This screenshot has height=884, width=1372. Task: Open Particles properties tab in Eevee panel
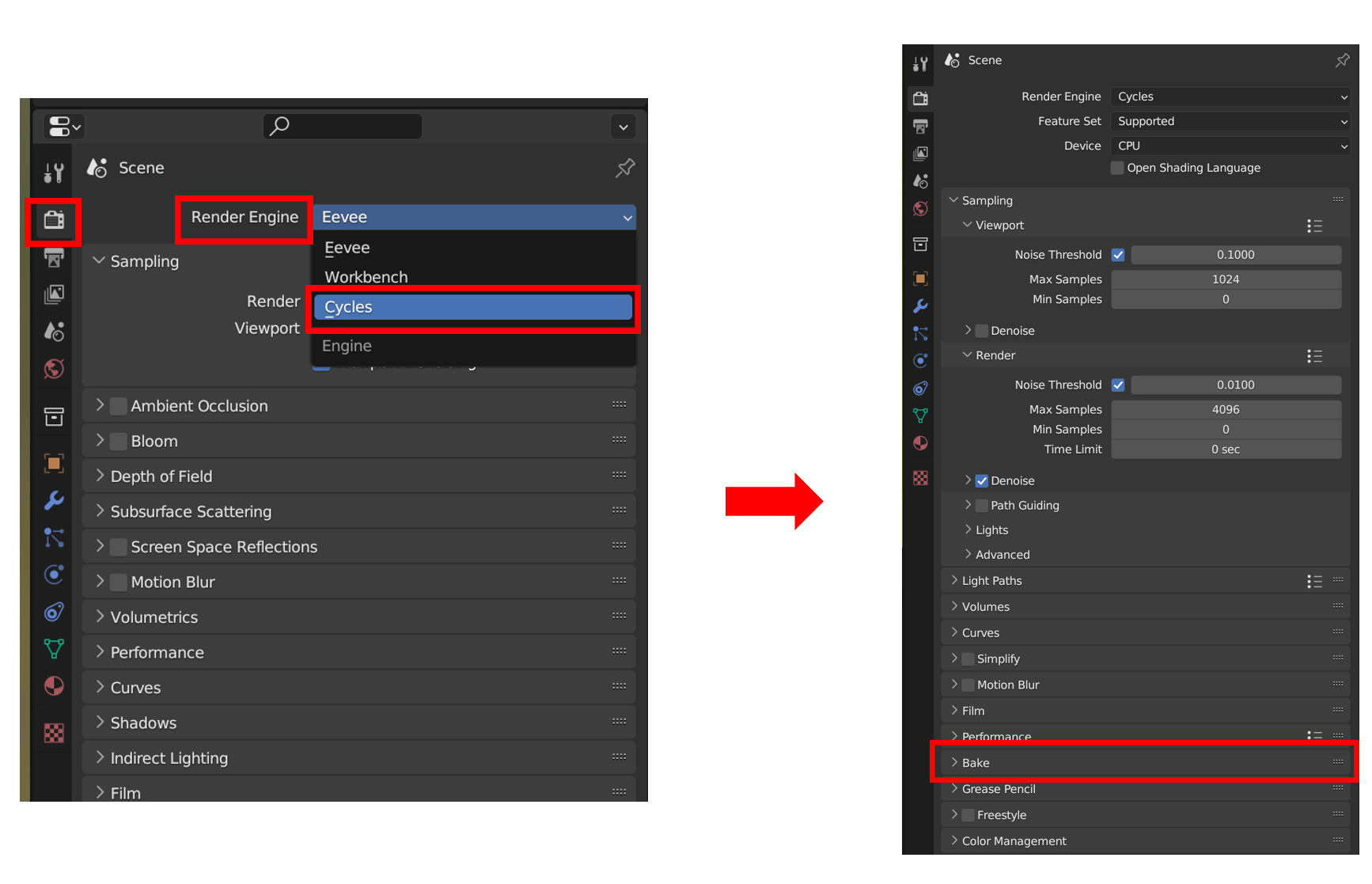[54, 537]
